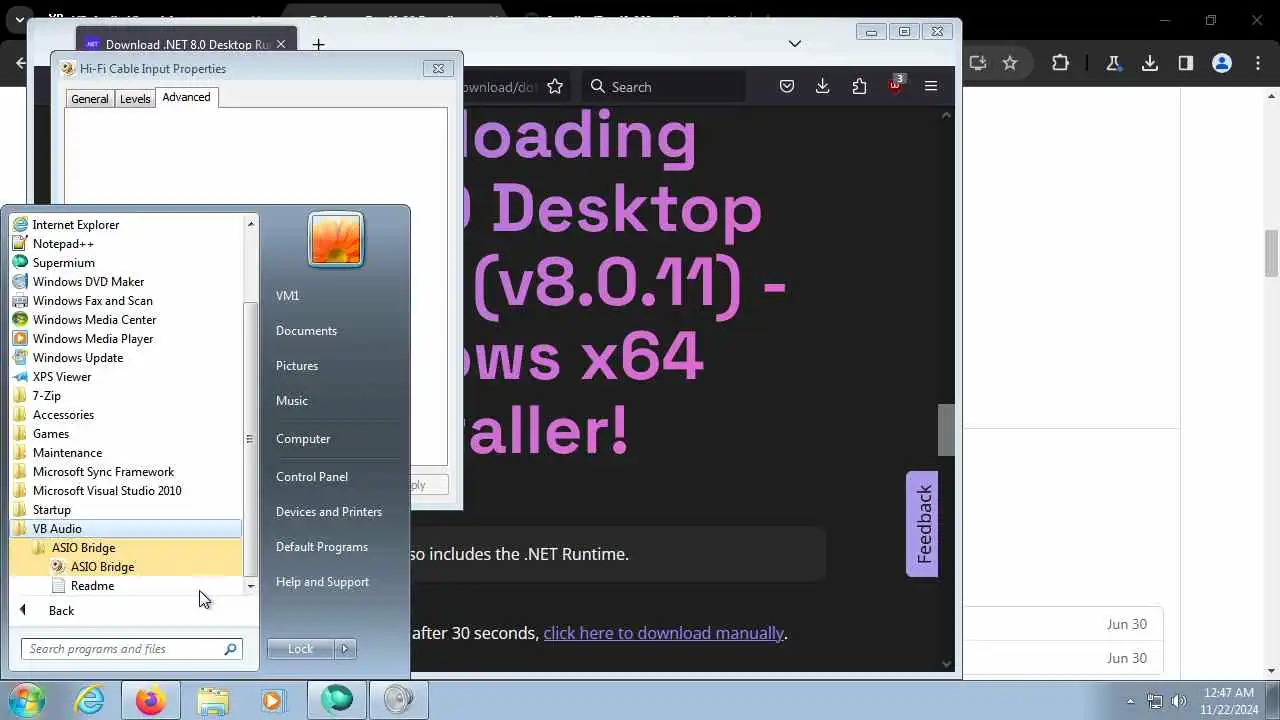Click the Start orb button

point(26,699)
